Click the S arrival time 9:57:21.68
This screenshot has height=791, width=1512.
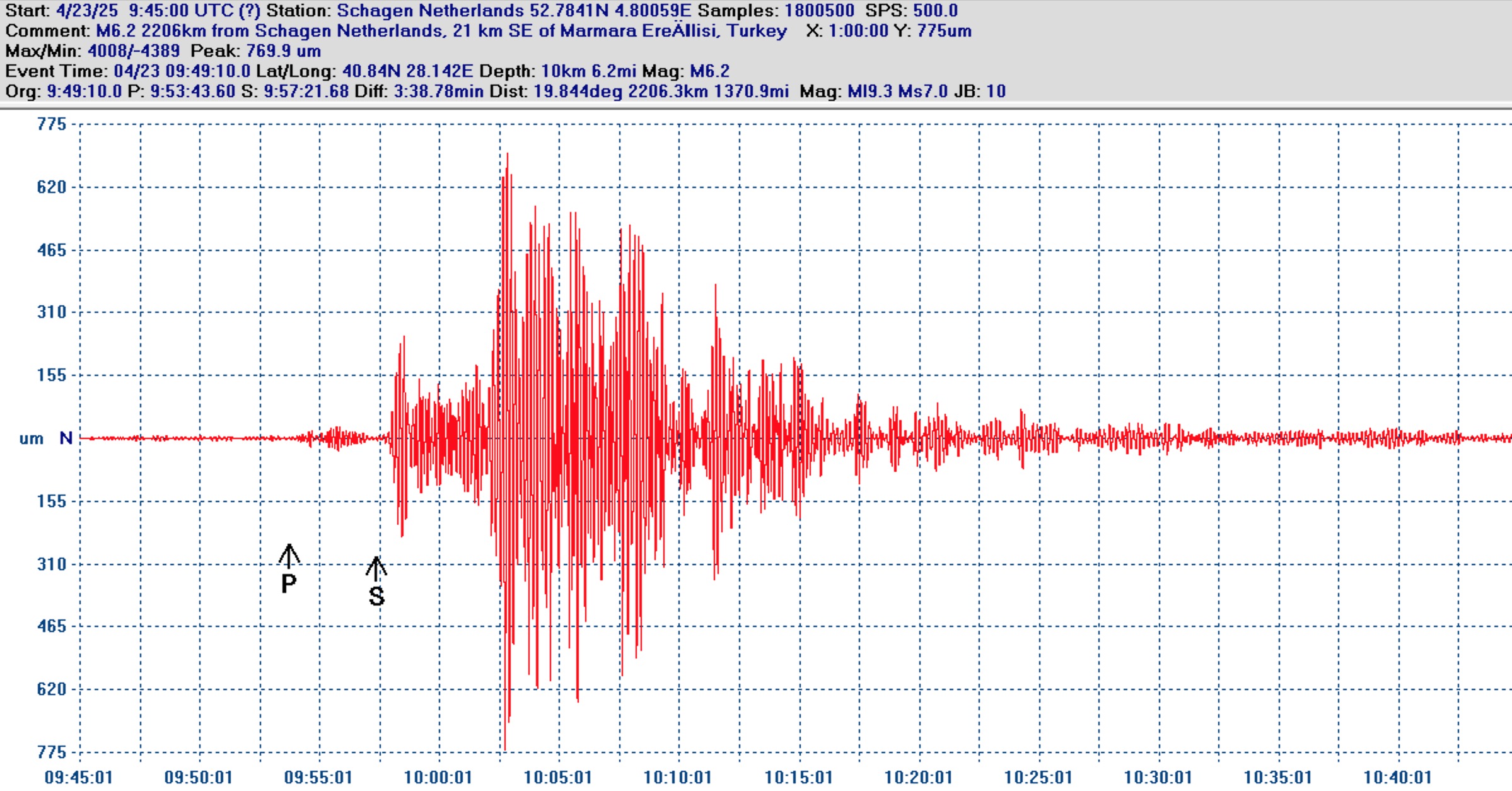306,91
